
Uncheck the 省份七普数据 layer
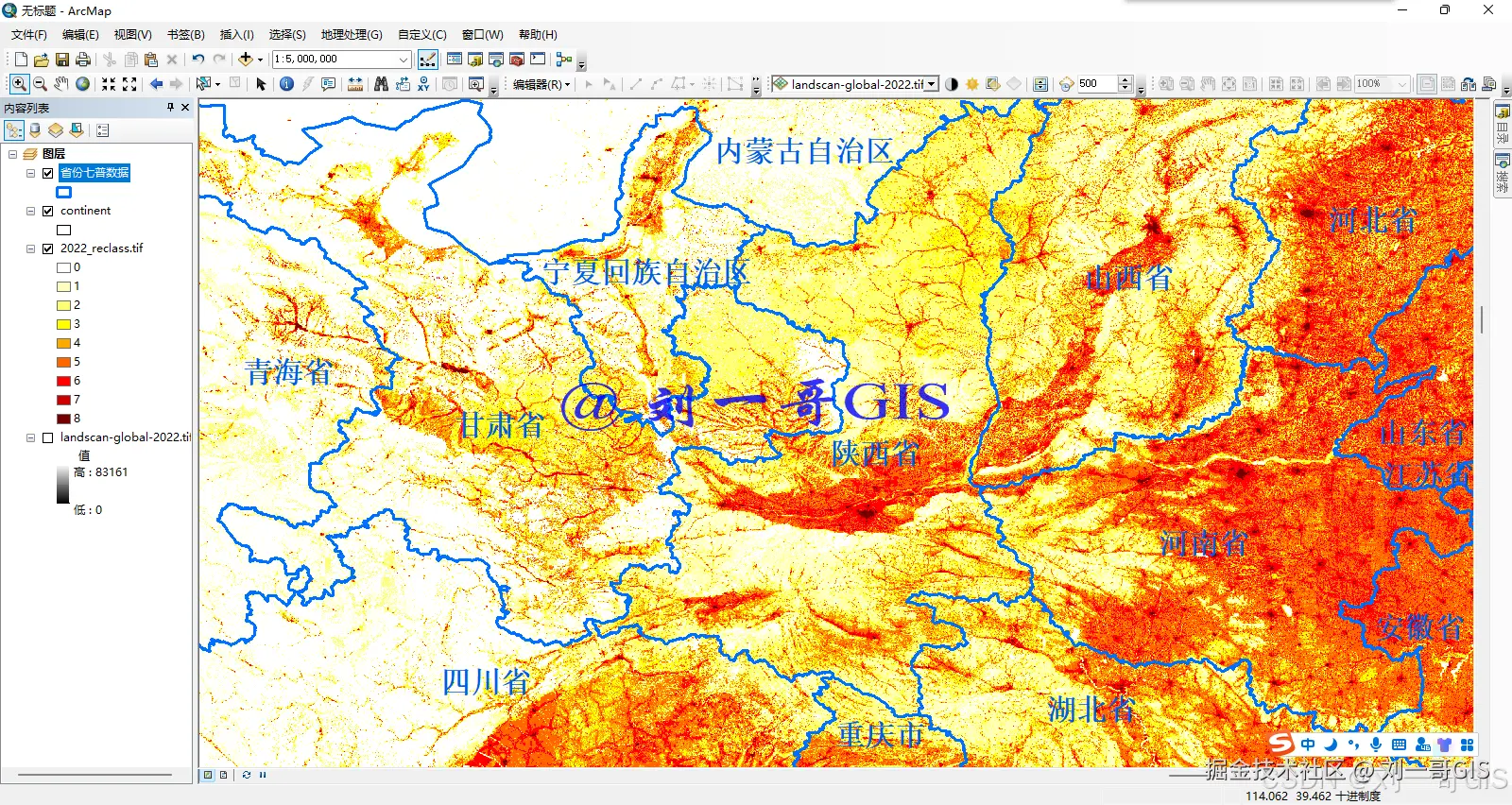[47, 173]
